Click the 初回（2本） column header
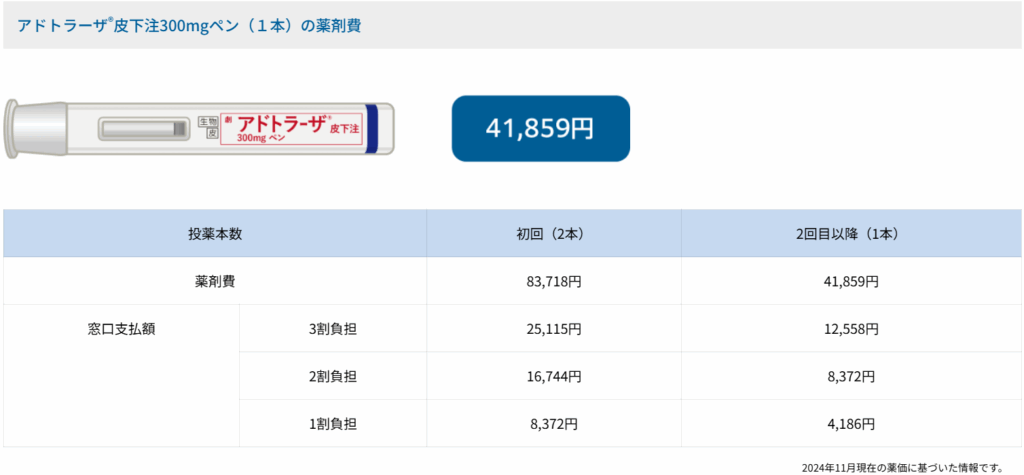The height and width of the screenshot is (475, 1024). click(x=554, y=233)
